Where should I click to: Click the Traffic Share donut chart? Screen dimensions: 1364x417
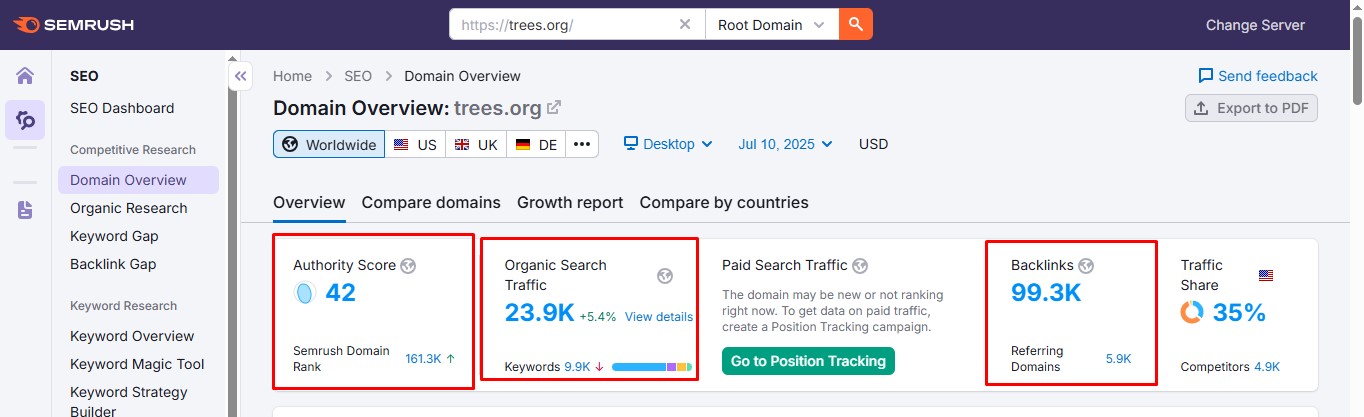pos(1192,313)
